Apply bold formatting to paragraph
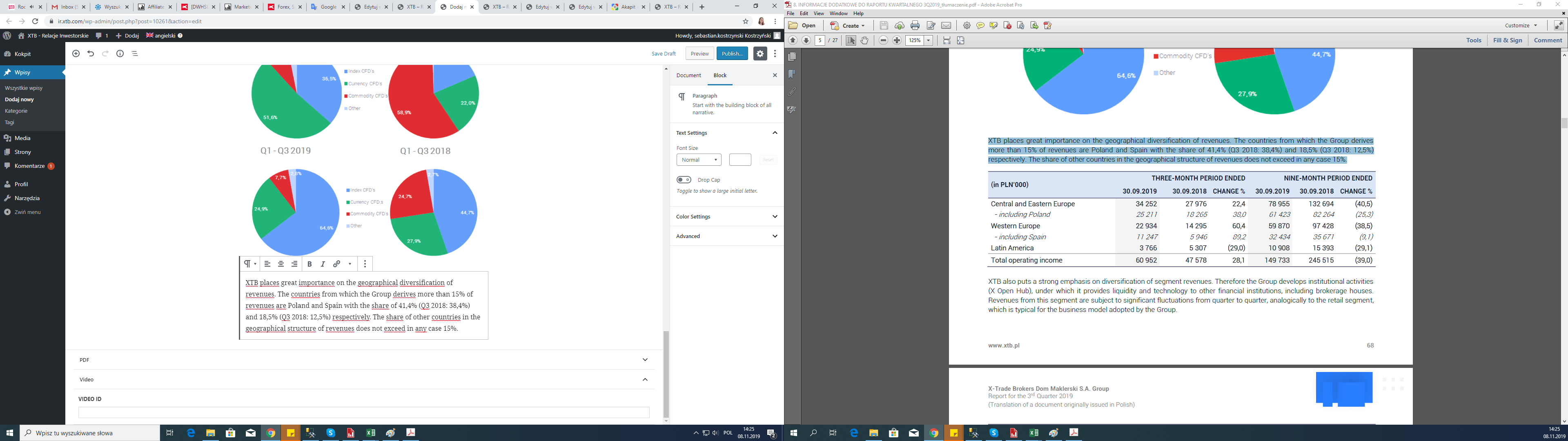This screenshot has height=441, width=1568. [x=309, y=264]
